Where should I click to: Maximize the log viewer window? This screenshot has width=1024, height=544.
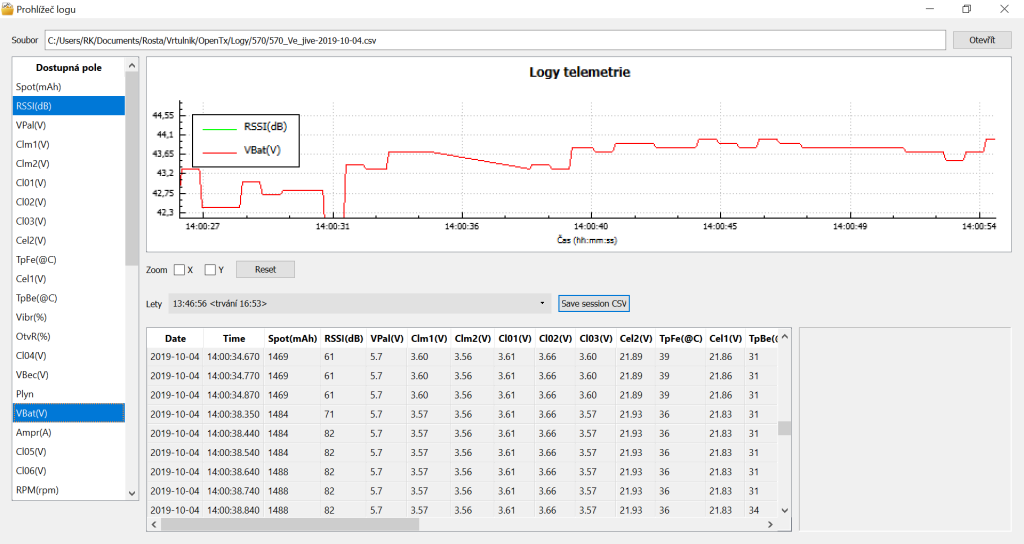966,9
